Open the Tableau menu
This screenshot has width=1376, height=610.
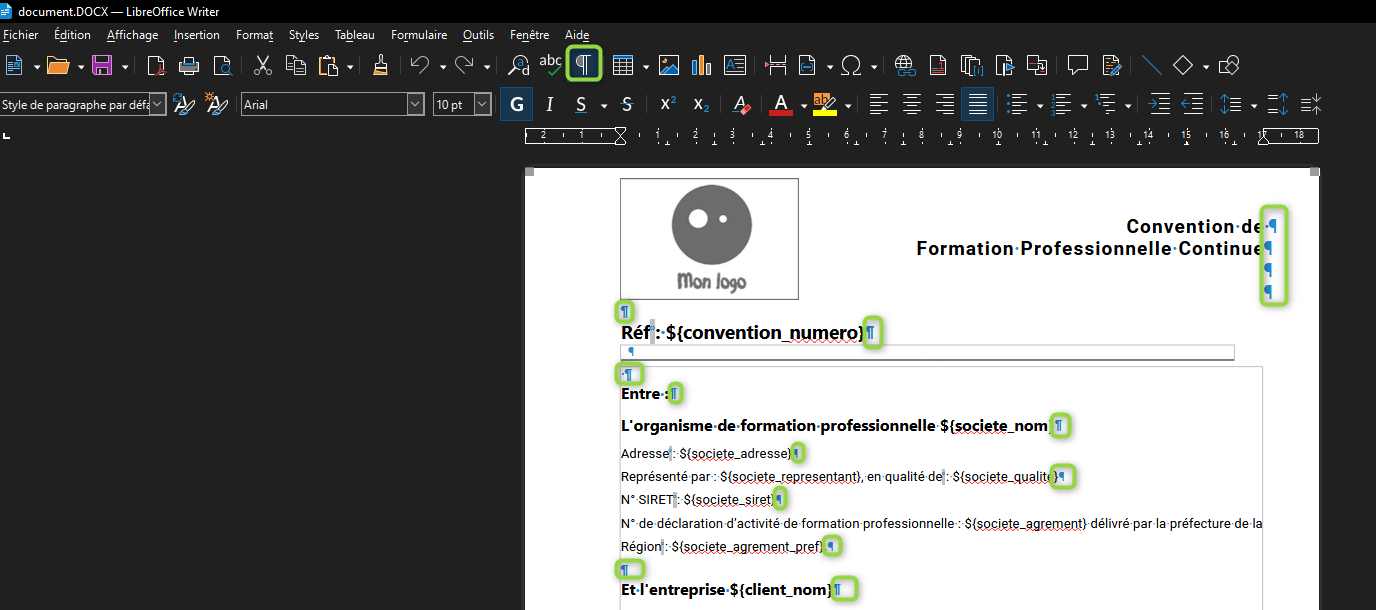tap(354, 35)
